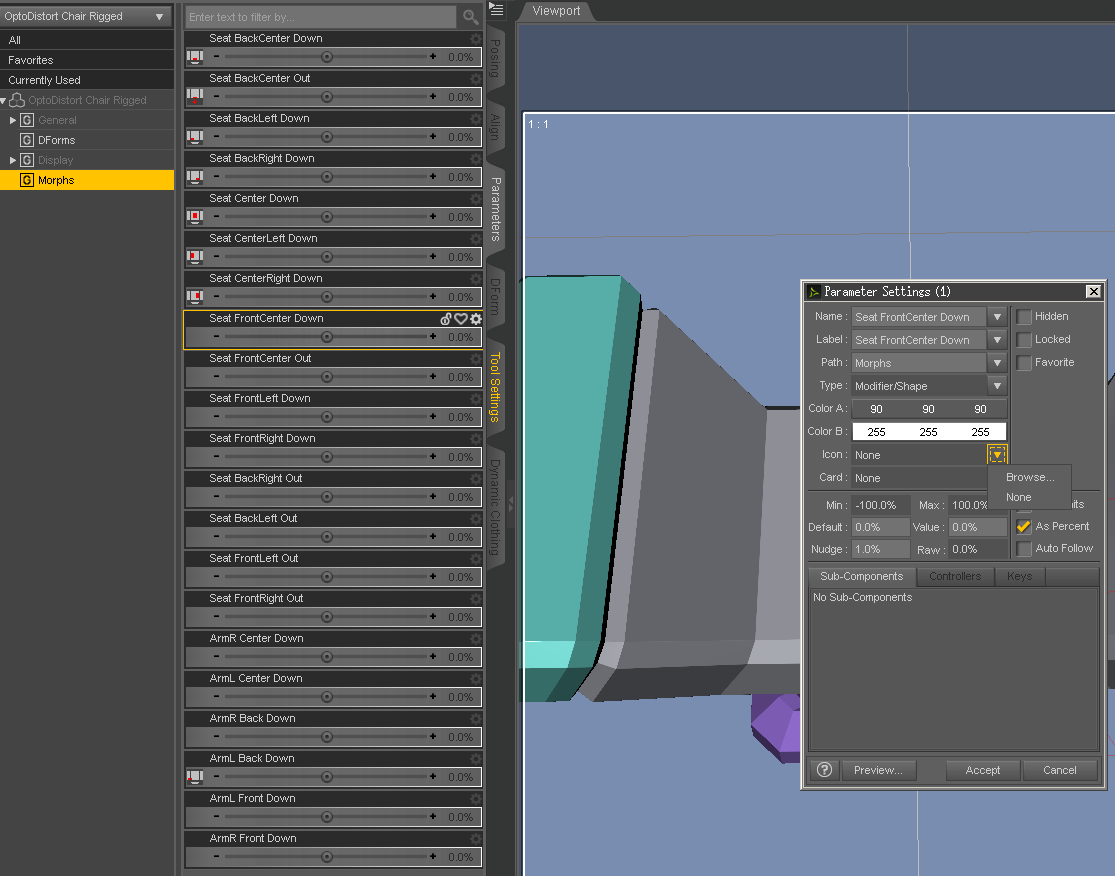Click the Seat FrontRight Down slider handle

(326, 456)
